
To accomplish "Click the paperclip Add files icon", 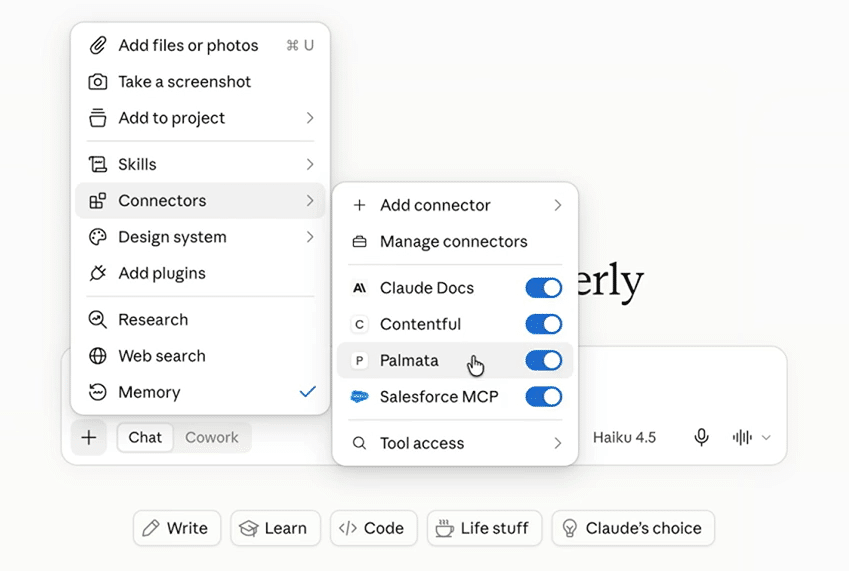I will point(97,45).
